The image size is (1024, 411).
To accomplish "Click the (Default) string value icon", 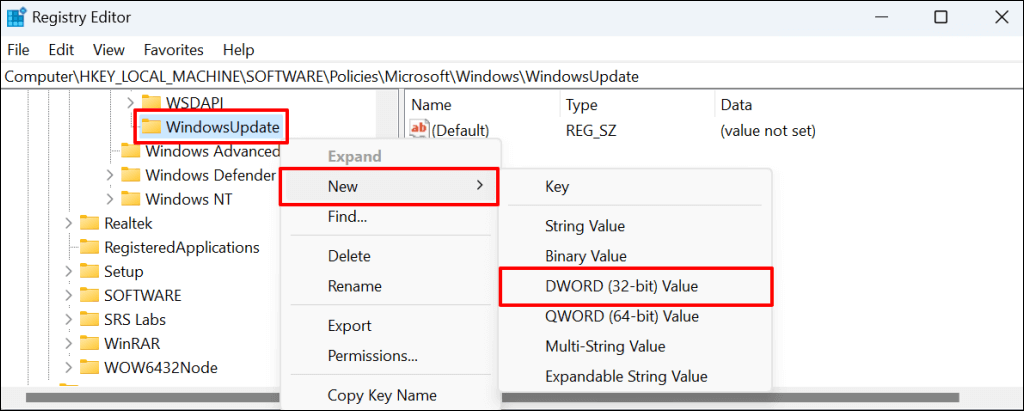I will [419, 130].
